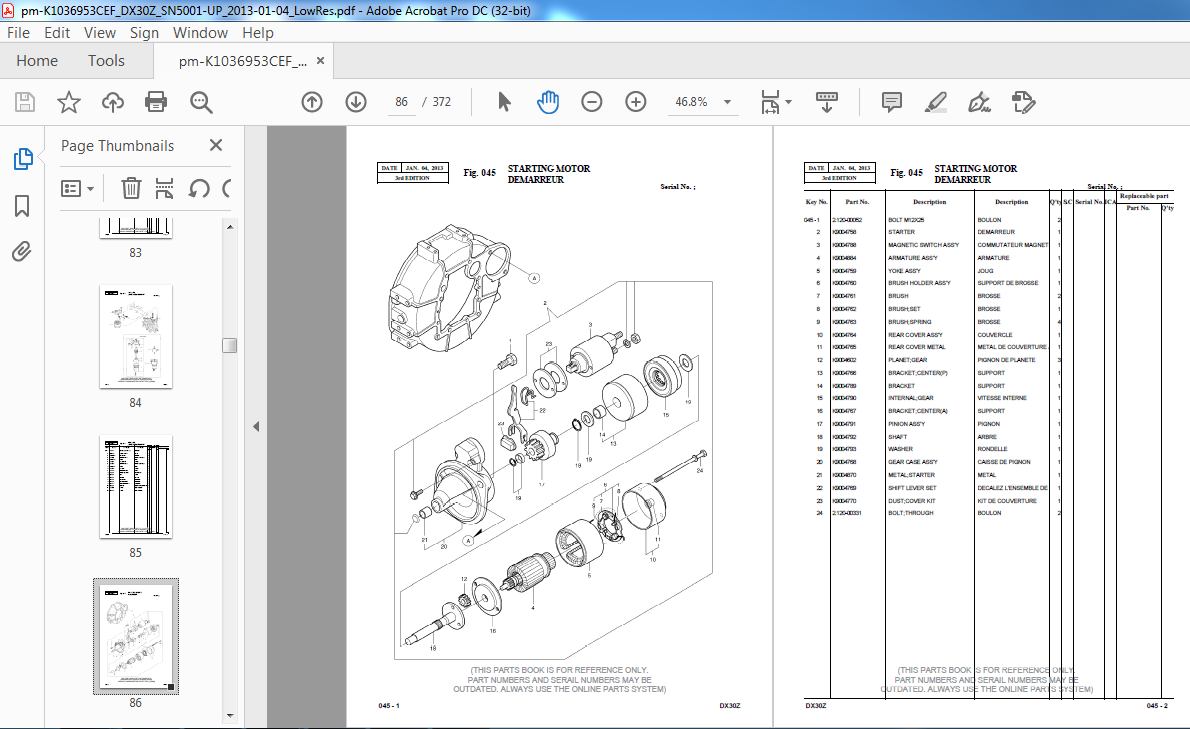This screenshot has width=1190, height=729.
Task: Delete selected page thumbnail with trash icon
Action: [x=131, y=188]
